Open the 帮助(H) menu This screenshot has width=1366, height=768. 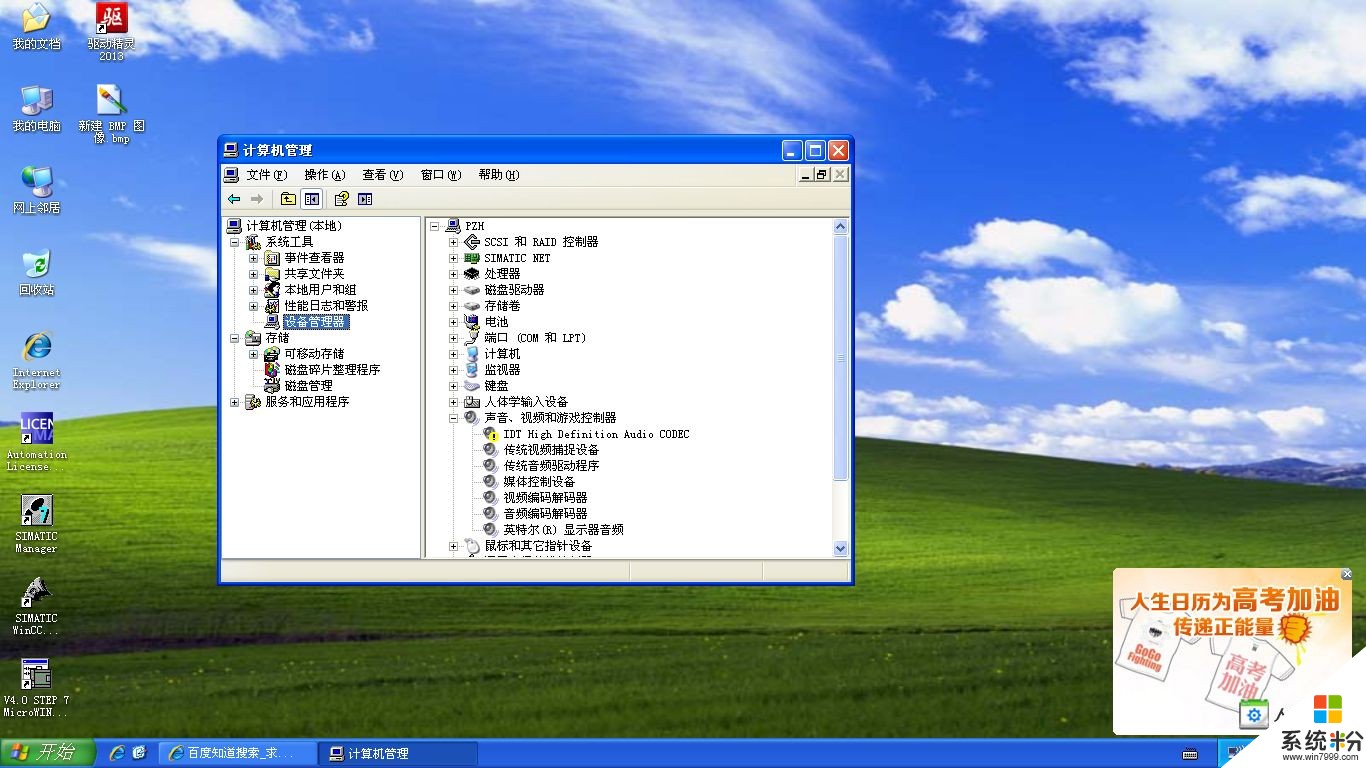499,175
